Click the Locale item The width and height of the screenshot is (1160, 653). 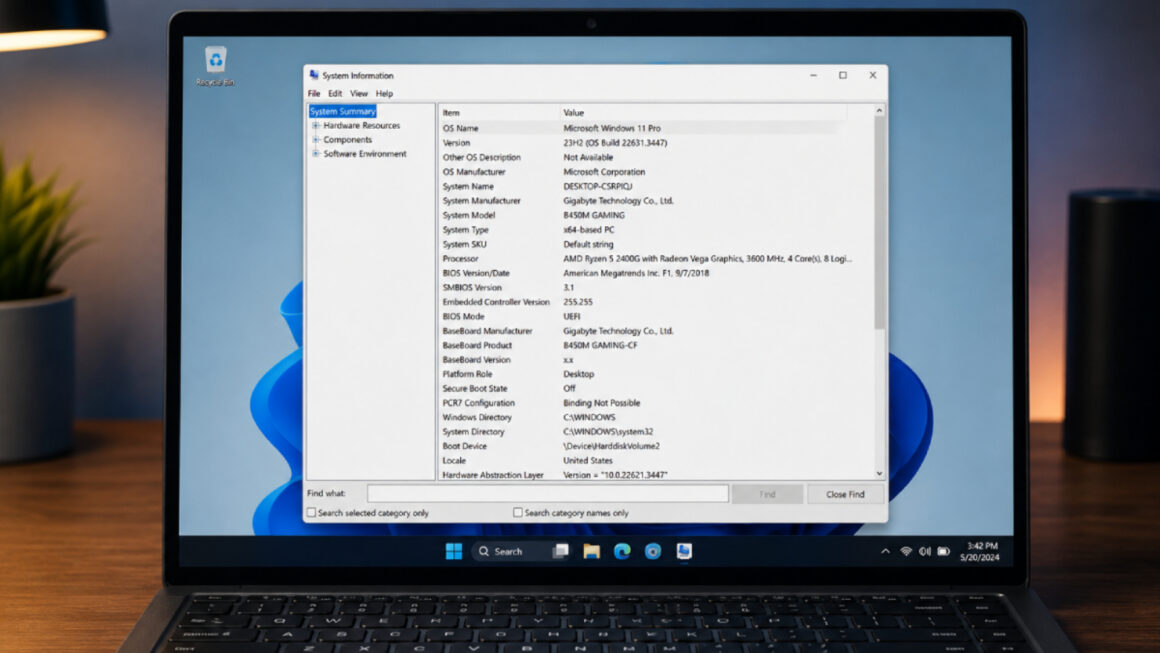coord(454,461)
